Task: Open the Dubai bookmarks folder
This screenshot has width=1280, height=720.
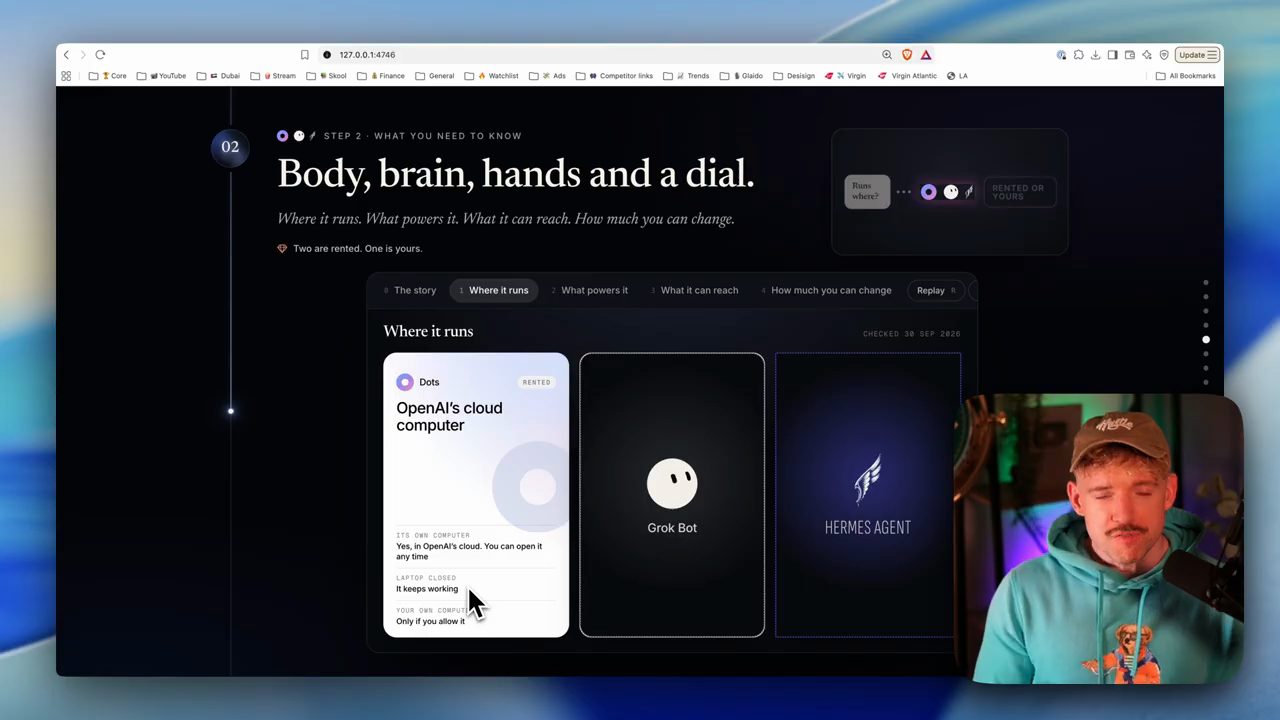Action: 218,76
